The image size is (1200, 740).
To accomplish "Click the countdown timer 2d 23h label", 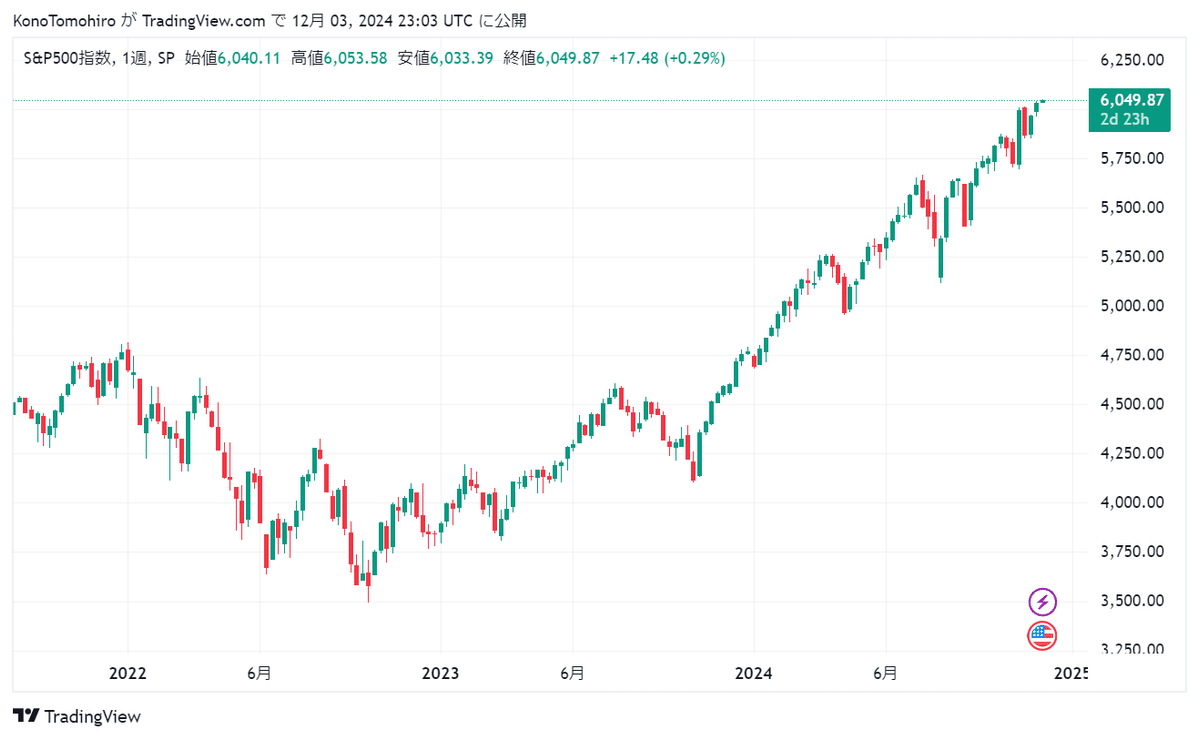I will point(1125,120).
